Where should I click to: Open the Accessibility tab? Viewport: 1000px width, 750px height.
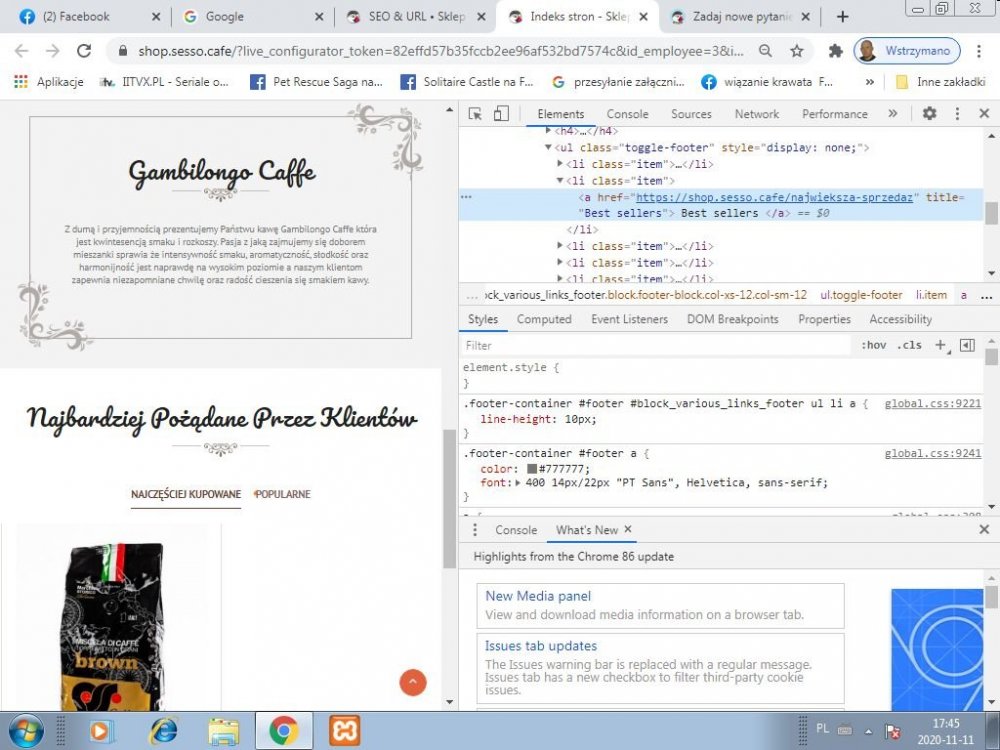(x=901, y=320)
